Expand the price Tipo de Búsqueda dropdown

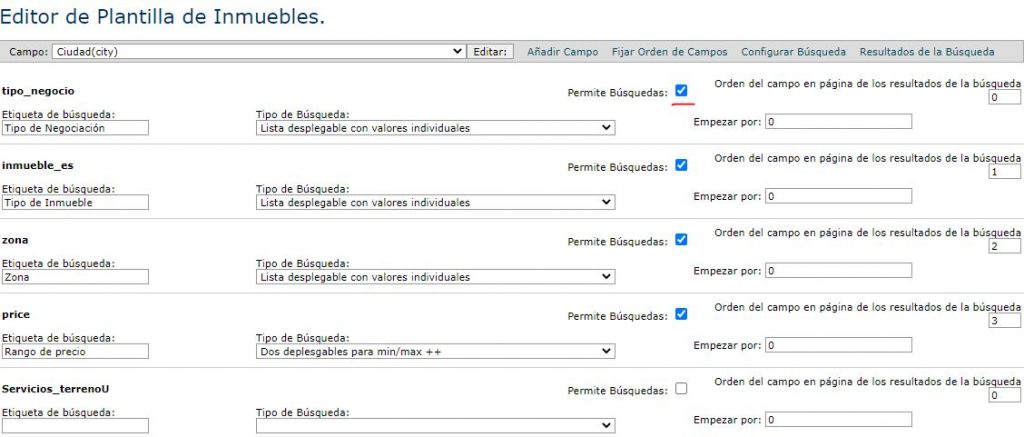pyautogui.click(x=435, y=351)
